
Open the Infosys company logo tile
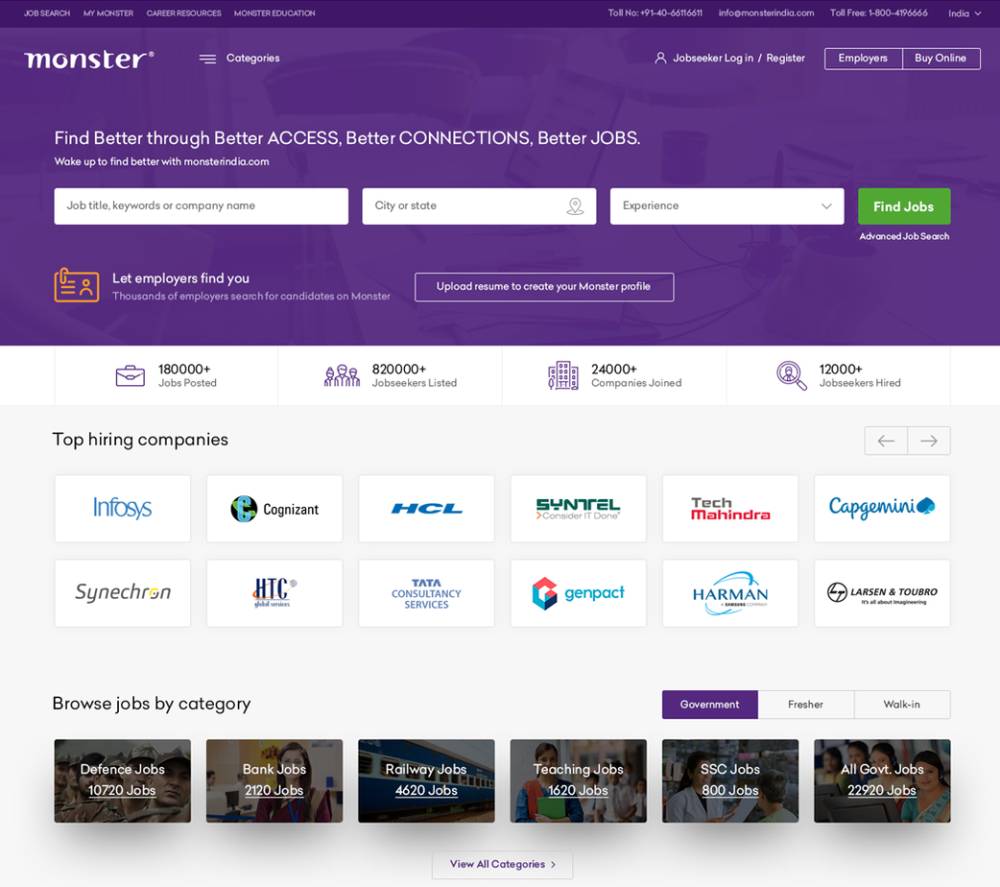[x=122, y=508]
